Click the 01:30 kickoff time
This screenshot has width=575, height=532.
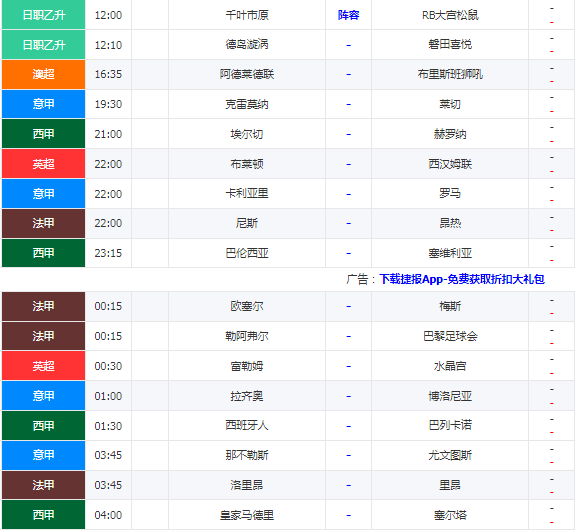click(x=108, y=426)
